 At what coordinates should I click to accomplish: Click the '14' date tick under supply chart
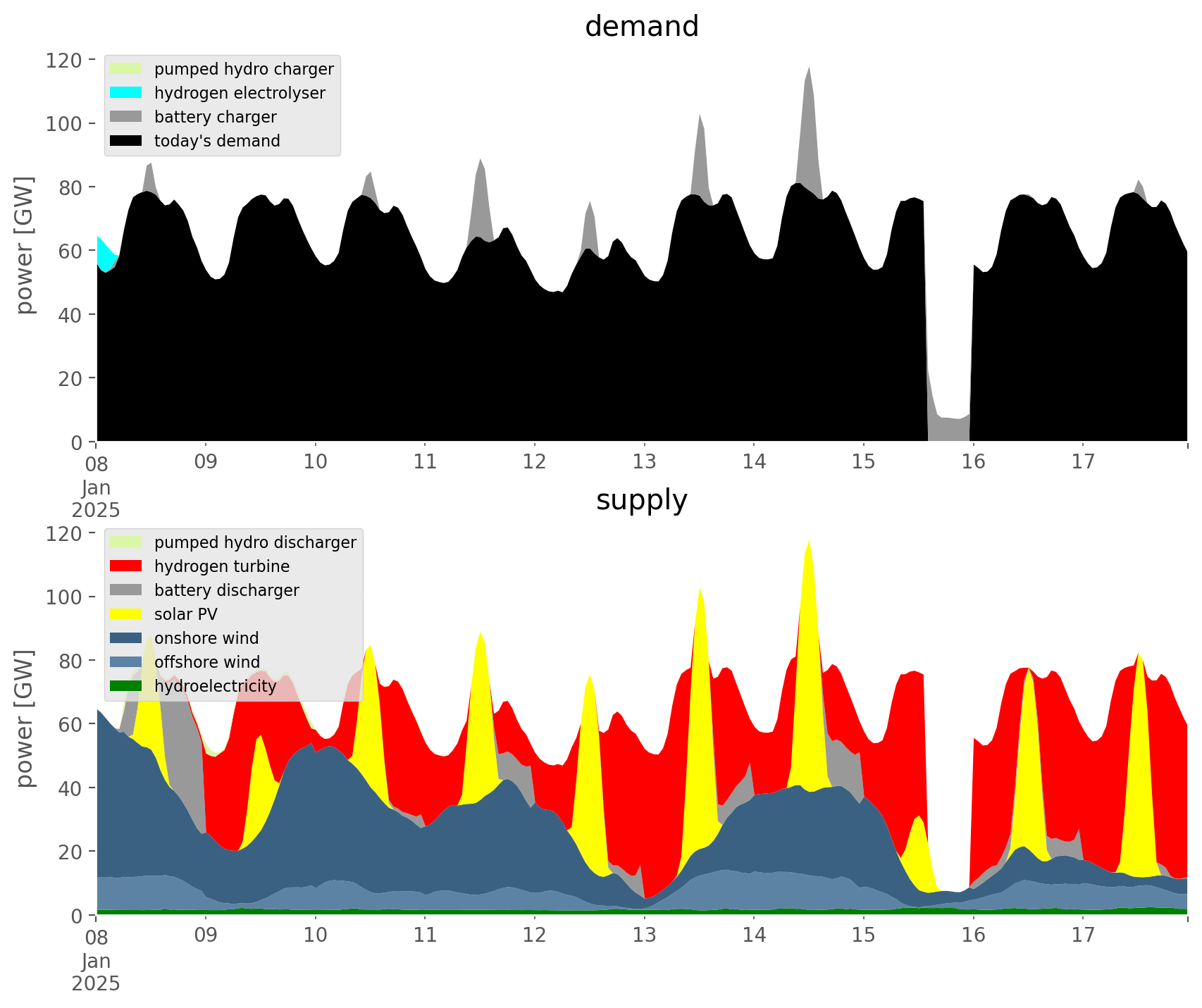tap(754, 935)
